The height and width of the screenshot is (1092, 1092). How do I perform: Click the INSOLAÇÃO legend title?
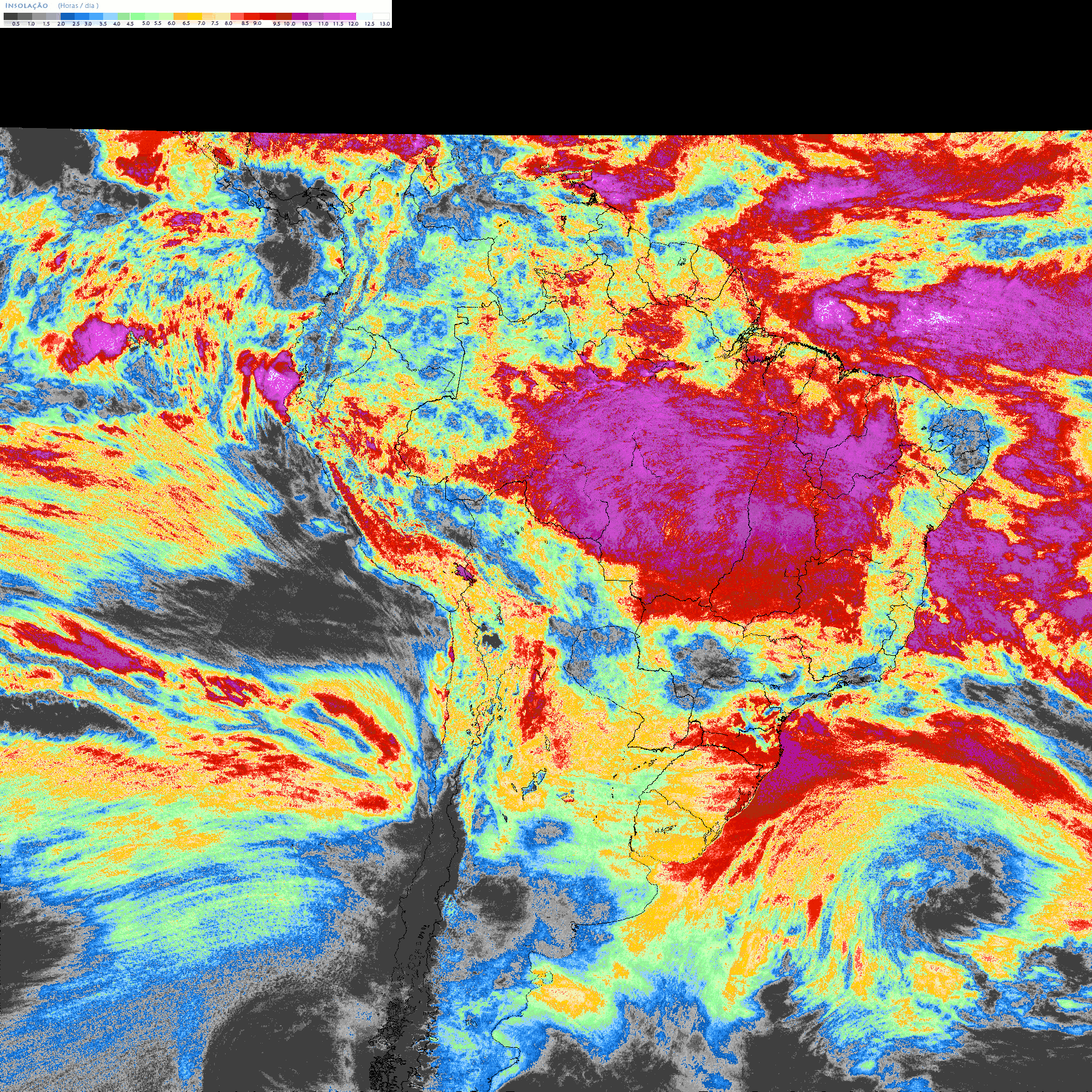(27, 5)
